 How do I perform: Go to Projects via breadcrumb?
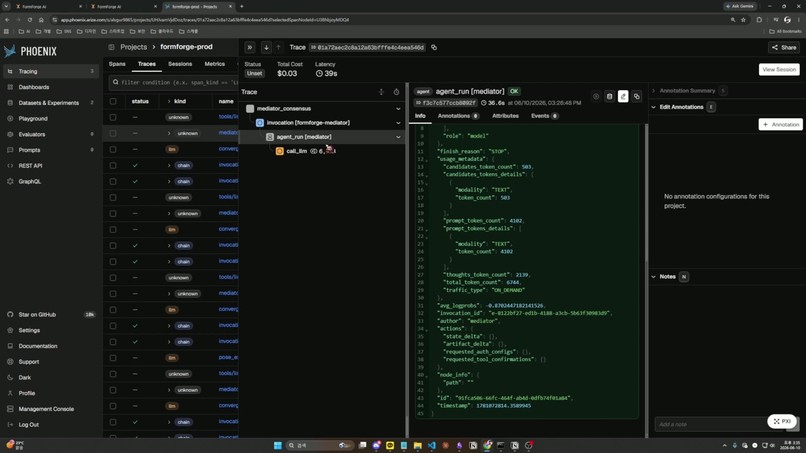coord(134,47)
